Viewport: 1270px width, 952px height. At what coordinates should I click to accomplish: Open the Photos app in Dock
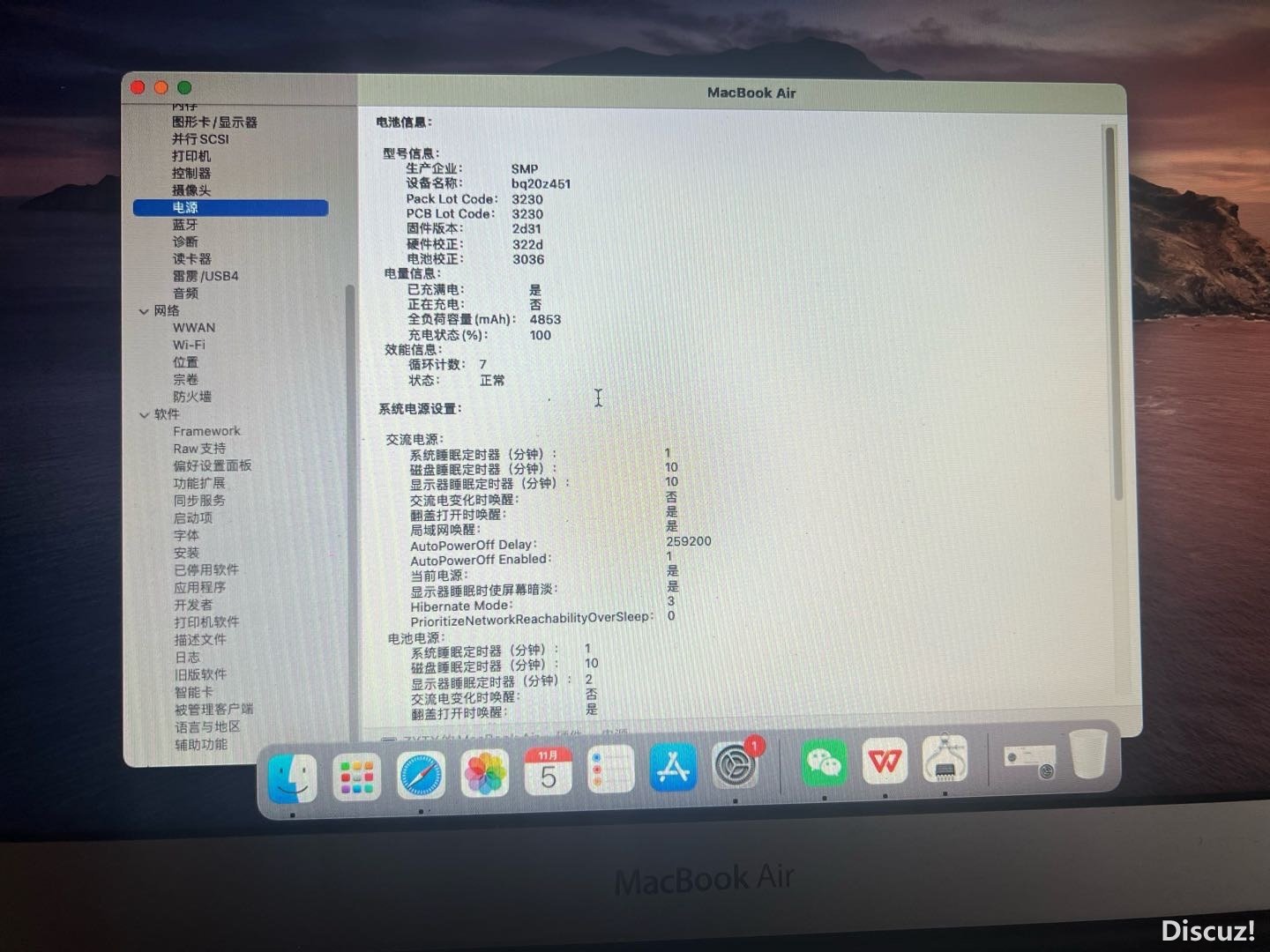485,773
